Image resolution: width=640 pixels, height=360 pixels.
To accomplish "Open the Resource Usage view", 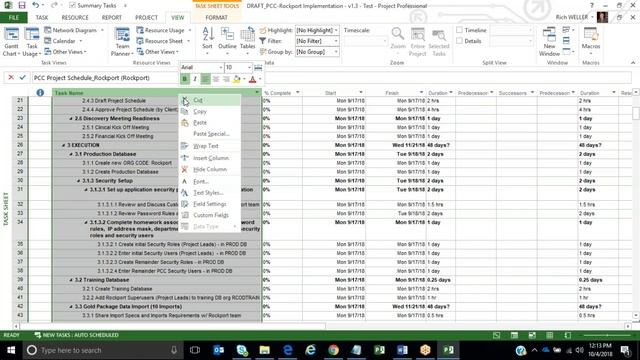I will click(x=163, y=30).
